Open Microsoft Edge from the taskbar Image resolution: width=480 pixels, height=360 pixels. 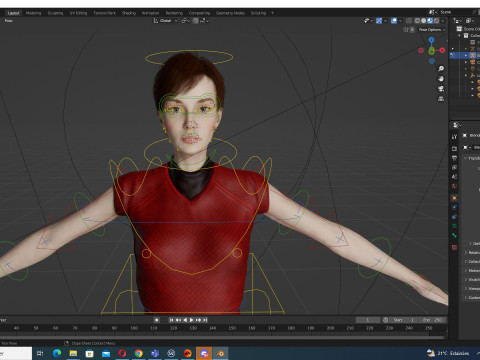(x=57, y=353)
